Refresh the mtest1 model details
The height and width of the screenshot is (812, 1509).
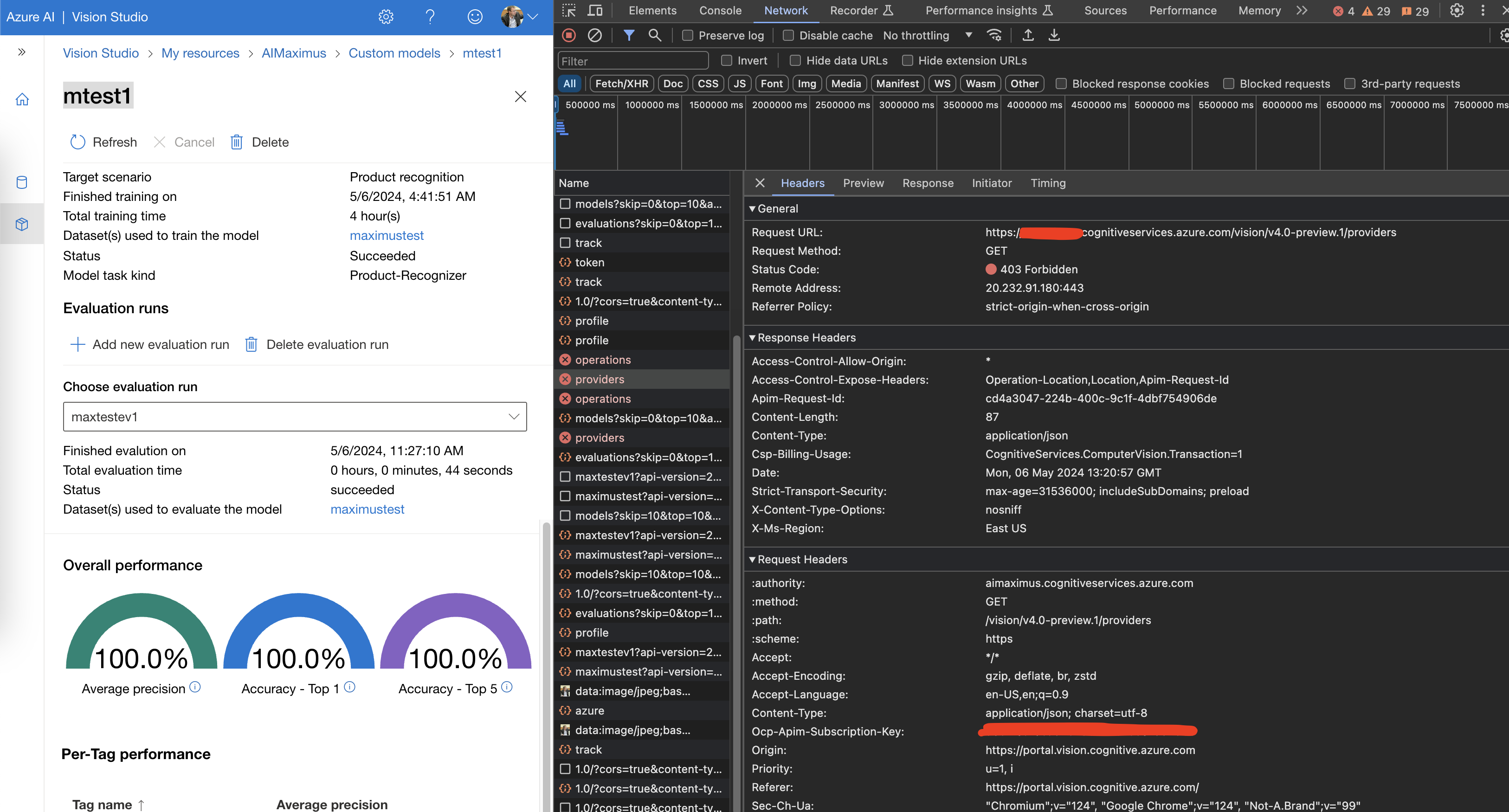103,142
